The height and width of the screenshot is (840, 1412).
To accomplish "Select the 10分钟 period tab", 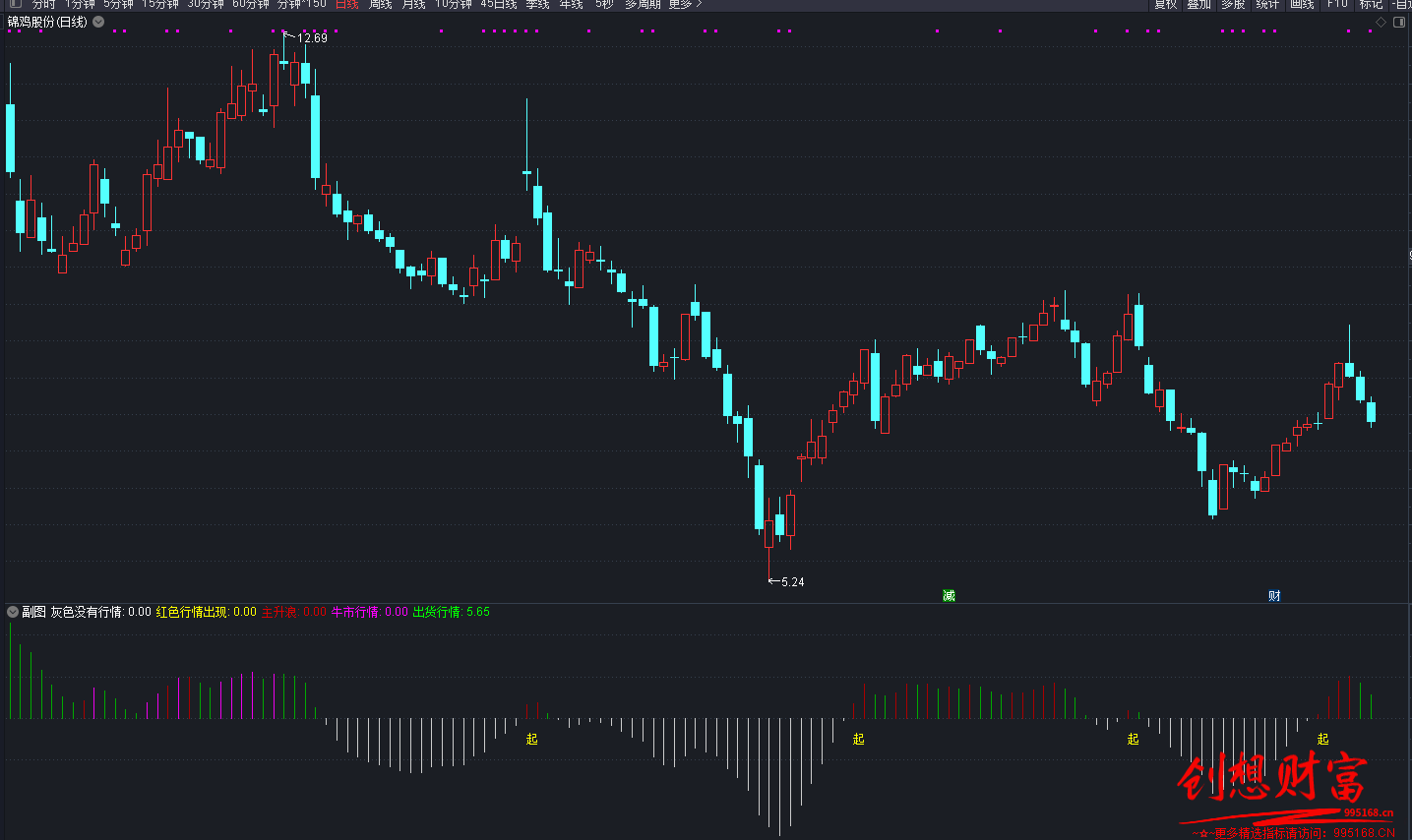I will 454,4.
